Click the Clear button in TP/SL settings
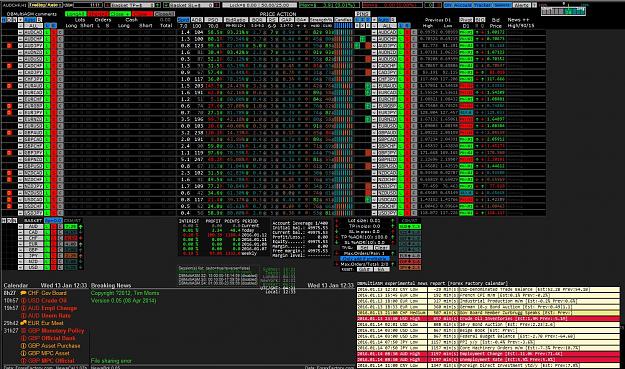The width and height of the screenshot is (625, 369). tap(381, 247)
